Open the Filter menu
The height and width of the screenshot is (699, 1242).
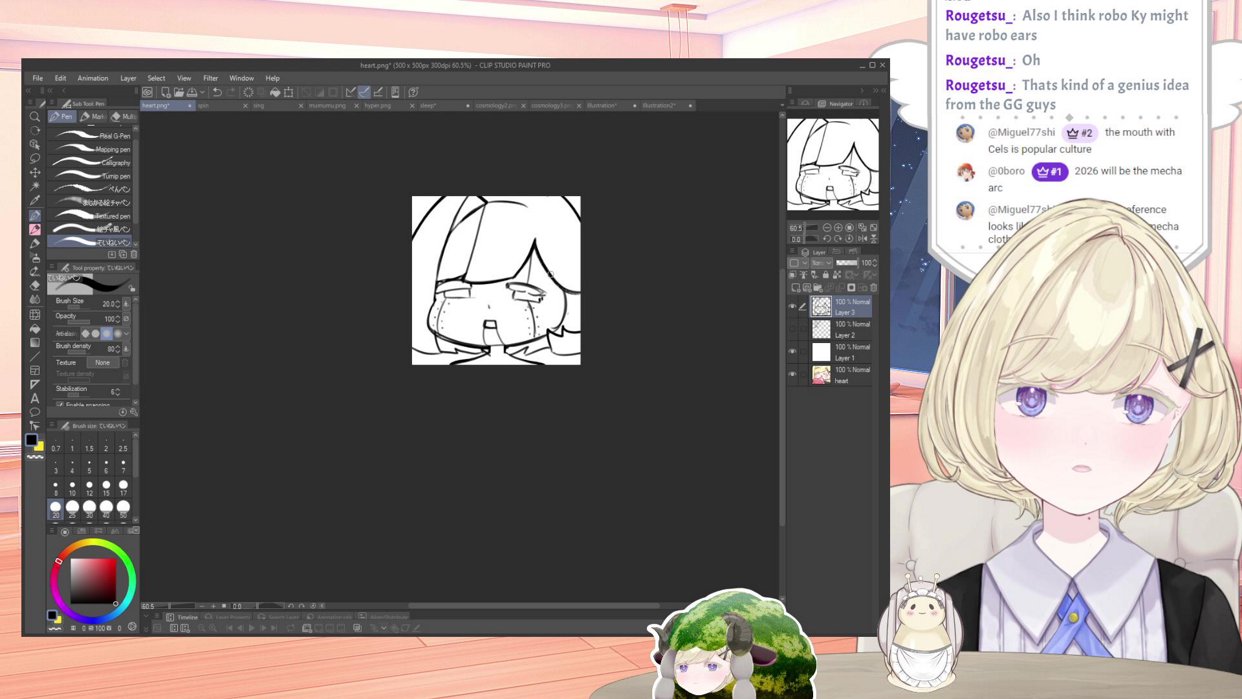[210, 78]
